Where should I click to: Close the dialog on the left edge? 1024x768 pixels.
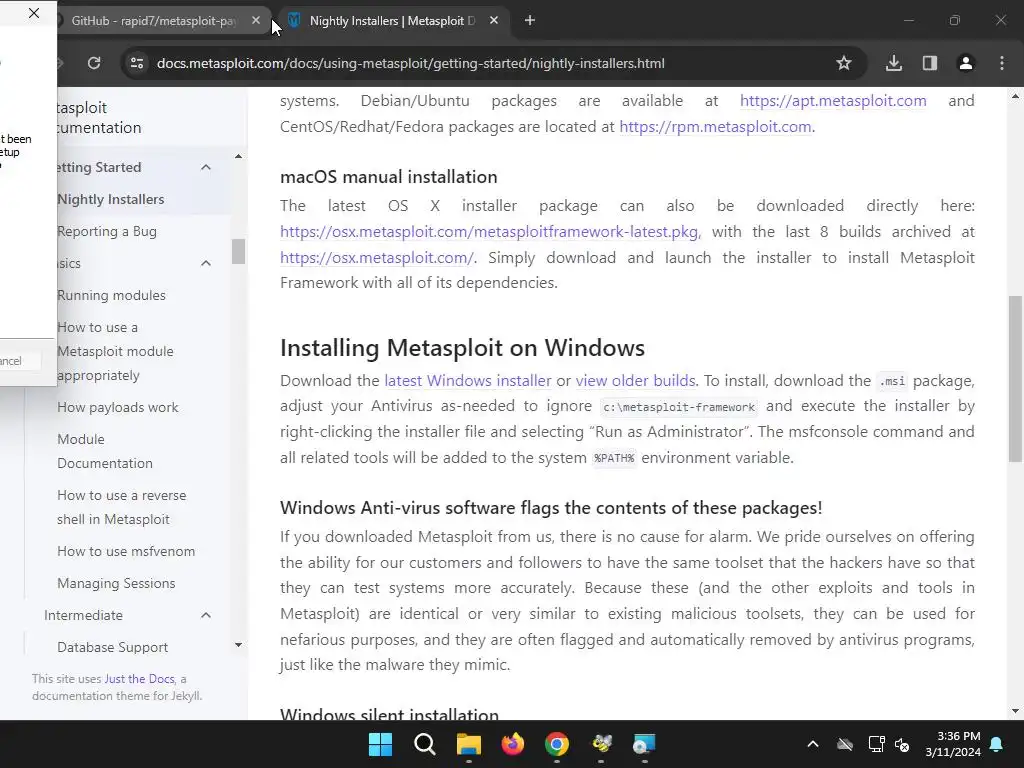pos(34,13)
